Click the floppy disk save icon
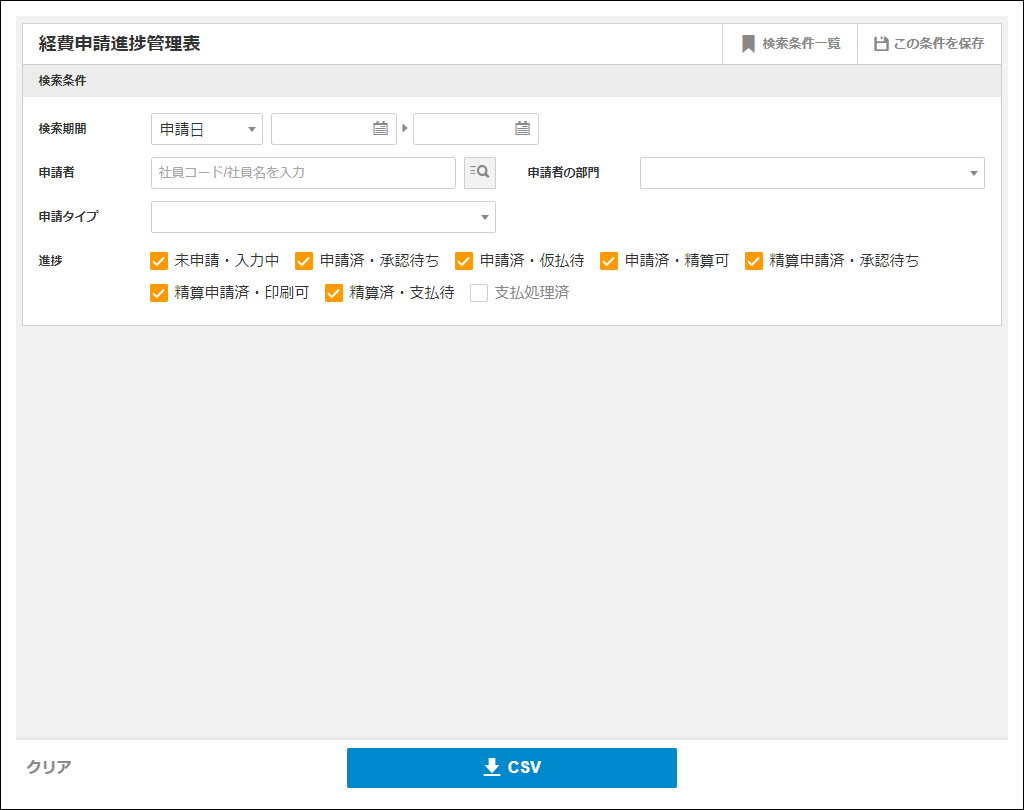 point(881,44)
